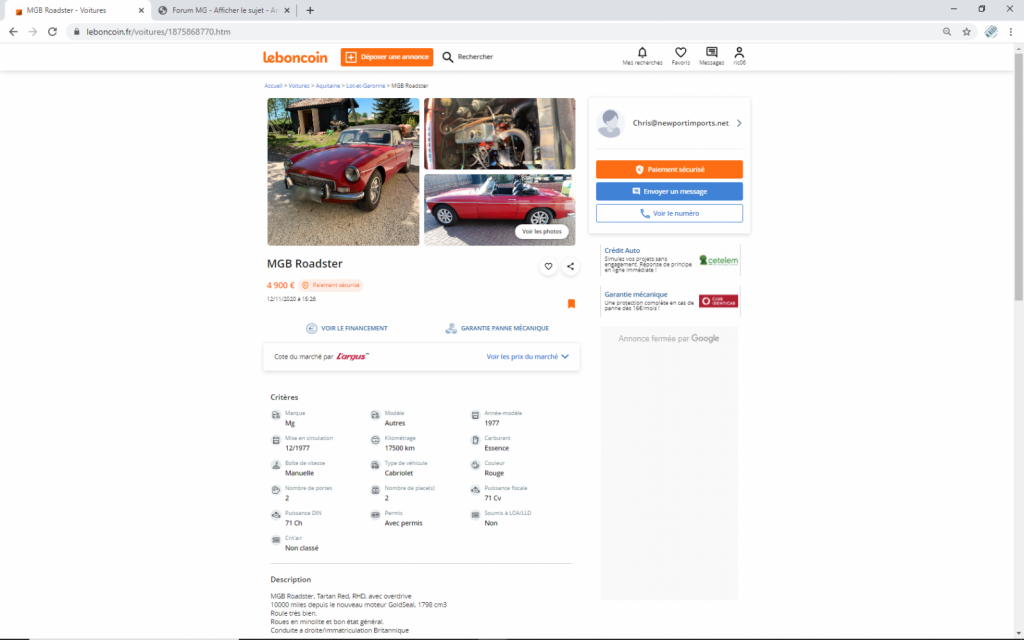The height and width of the screenshot is (640, 1024).
Task: Reload the page
Action: (52, 31)
